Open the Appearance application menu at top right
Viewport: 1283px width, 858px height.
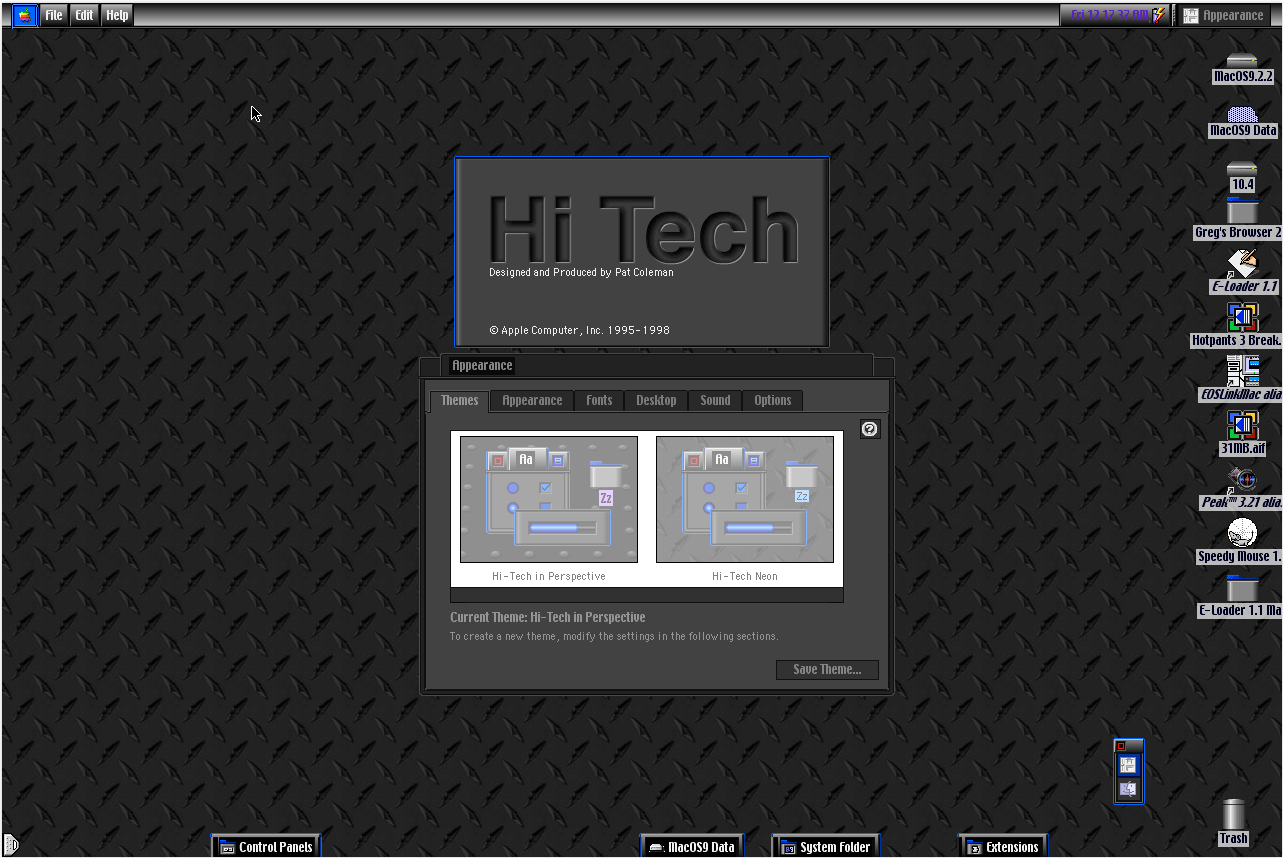coord(1224,15)
